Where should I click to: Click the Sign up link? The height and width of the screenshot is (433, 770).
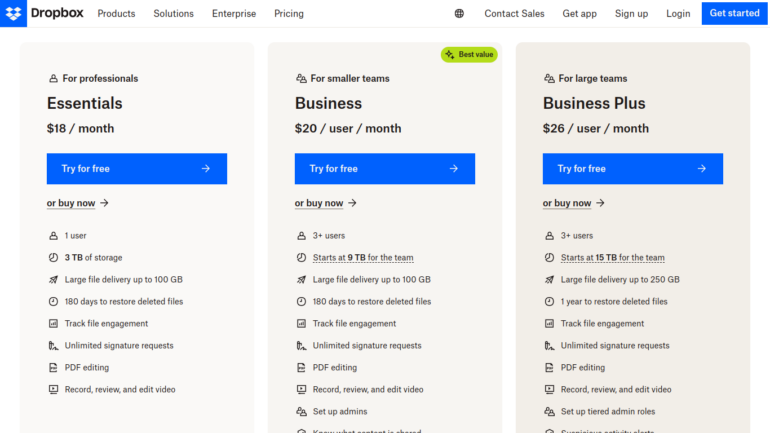click(x=632, y=14)
